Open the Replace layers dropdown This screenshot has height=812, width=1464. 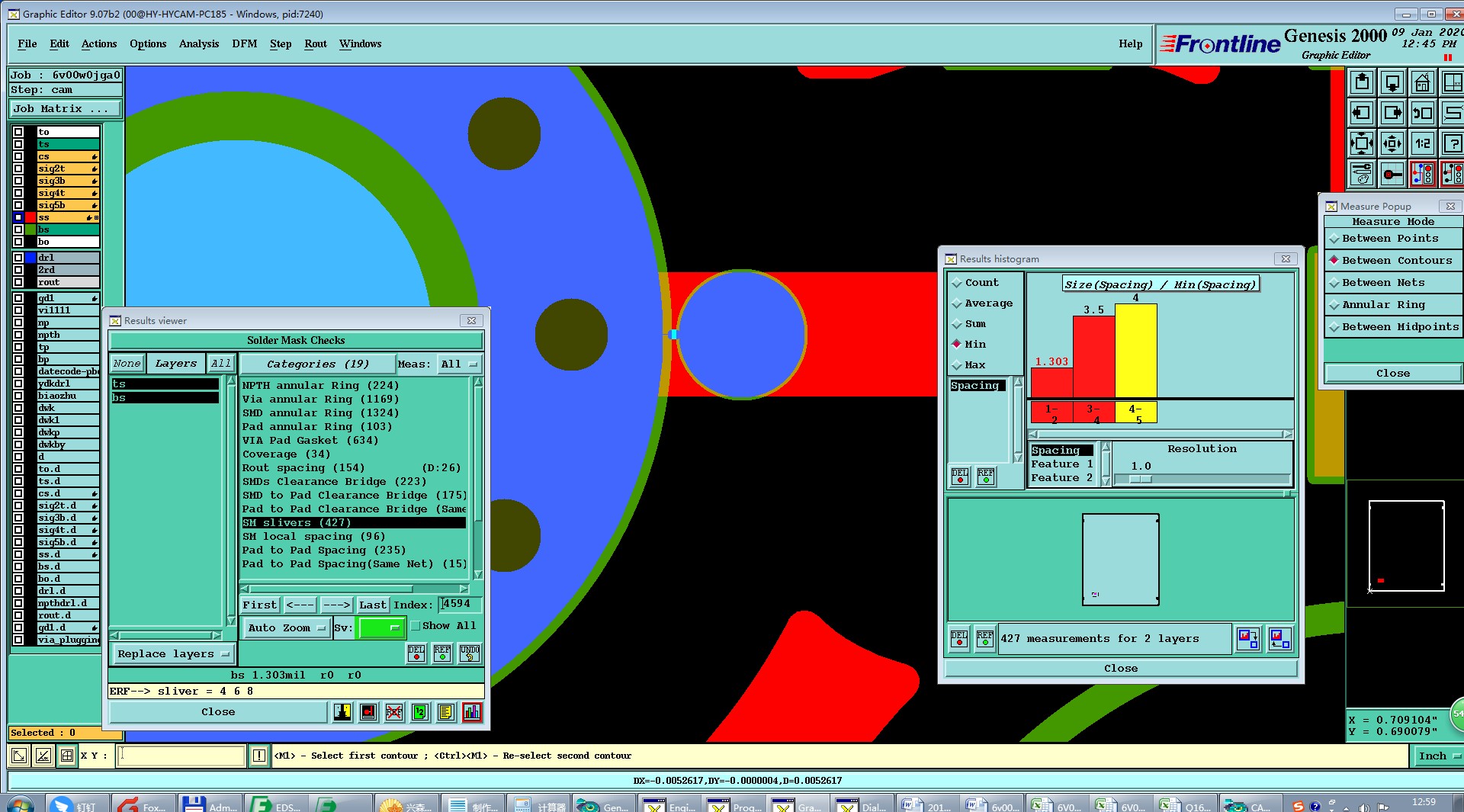(x=173, y=654)
